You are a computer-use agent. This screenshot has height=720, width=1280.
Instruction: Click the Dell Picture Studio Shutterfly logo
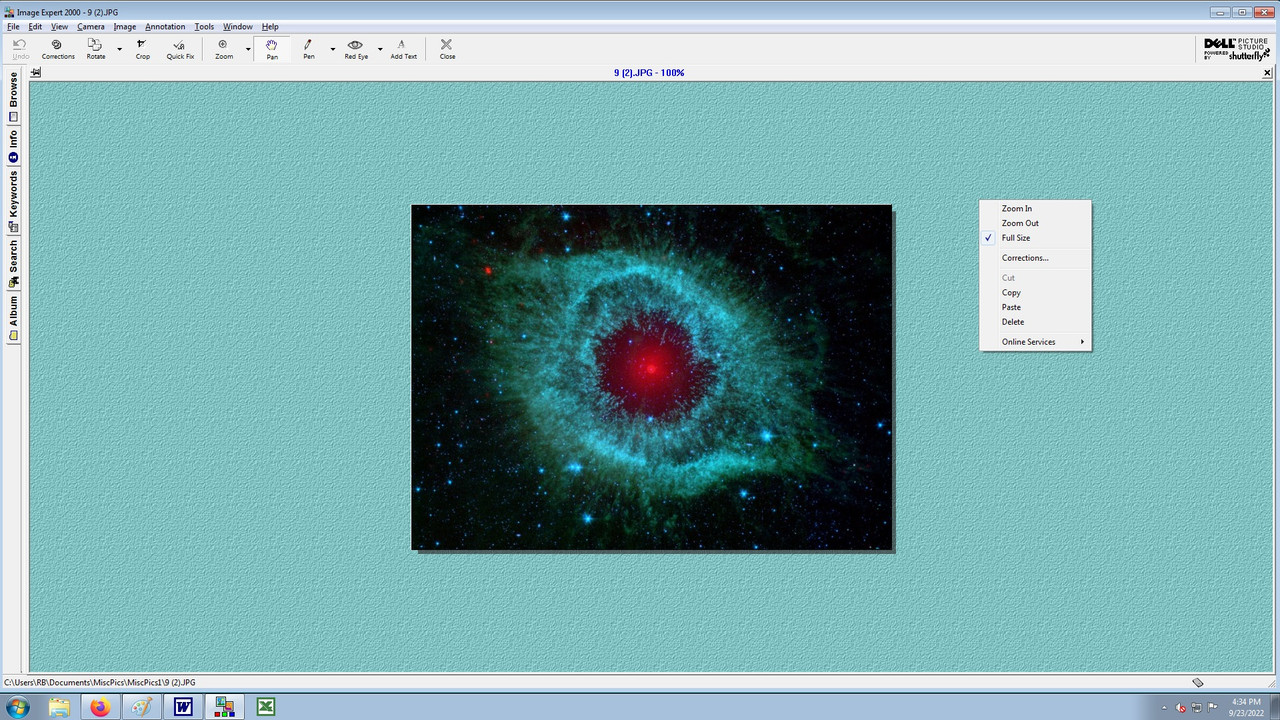click(x=1236, y=49)
